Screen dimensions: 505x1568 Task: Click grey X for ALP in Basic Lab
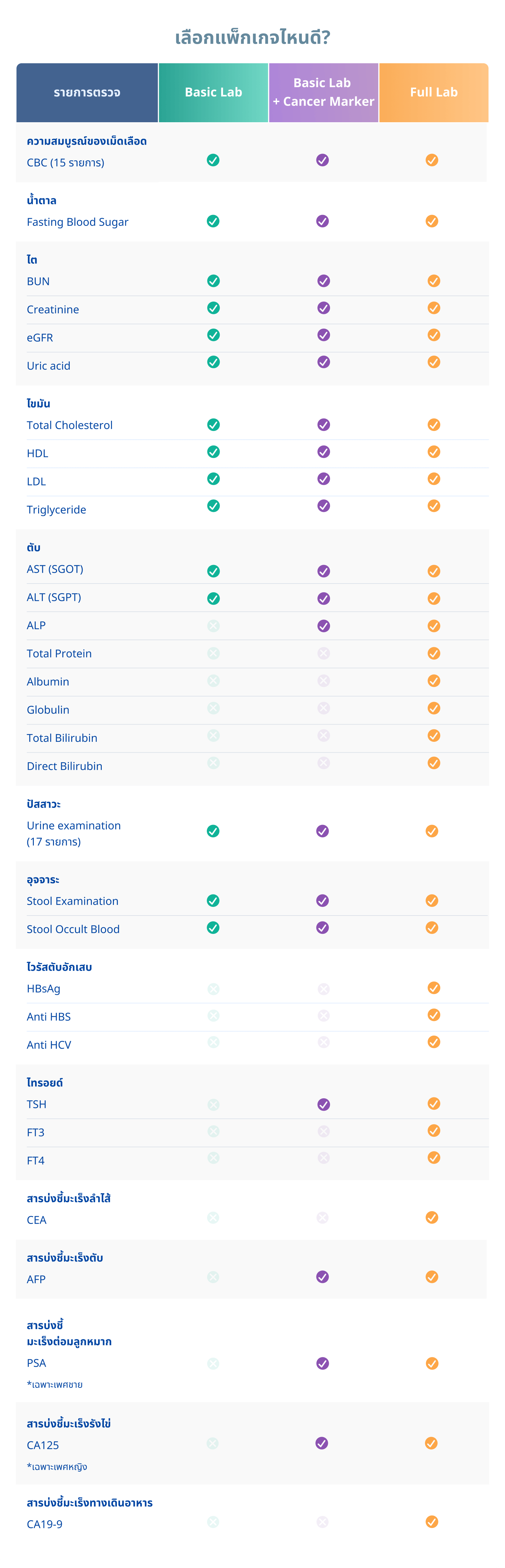tap(213, 626)
